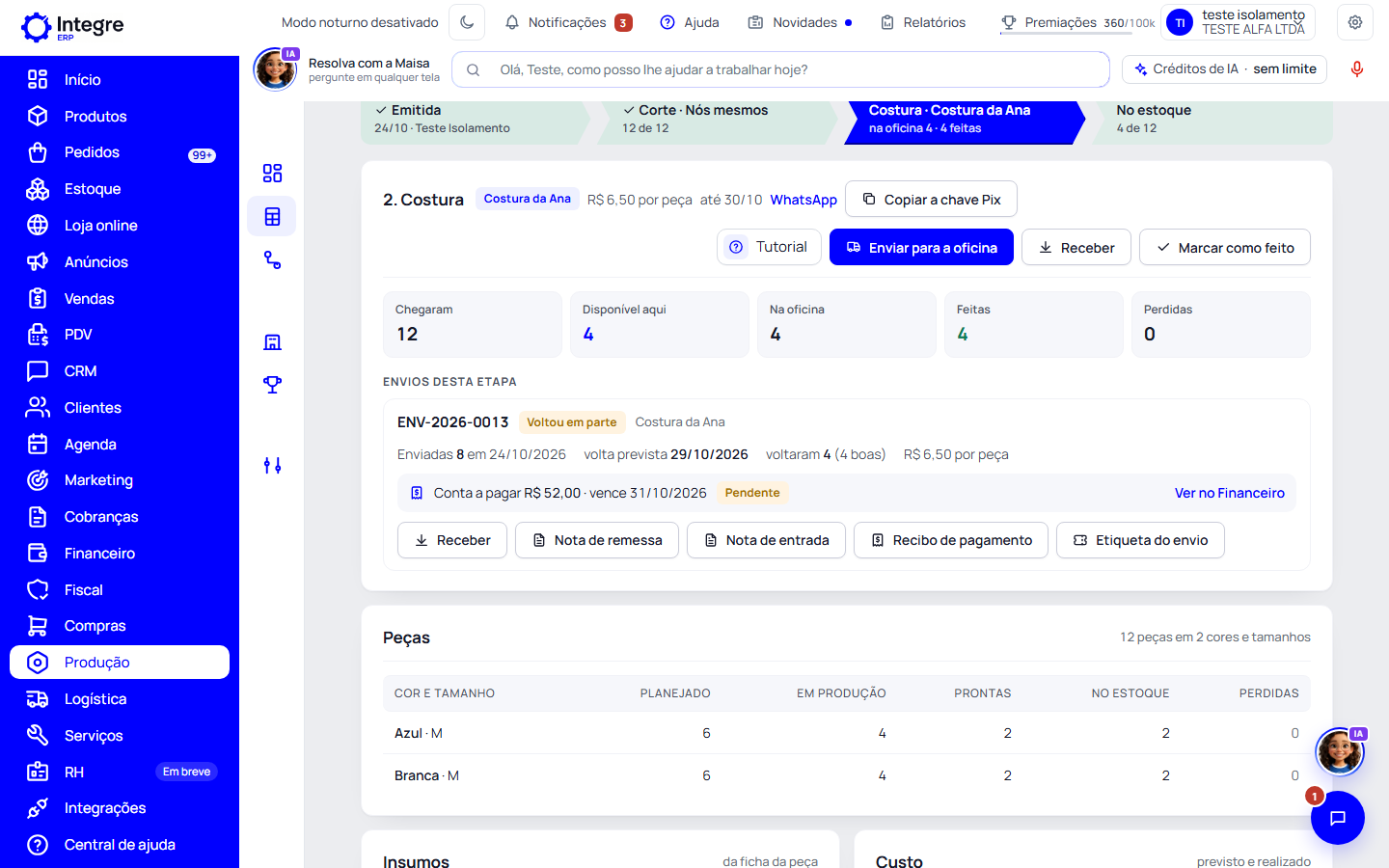
Task: Open the route flow icon in the narrow sidebar
Action: pyautogui.click(x=272, y=260)
